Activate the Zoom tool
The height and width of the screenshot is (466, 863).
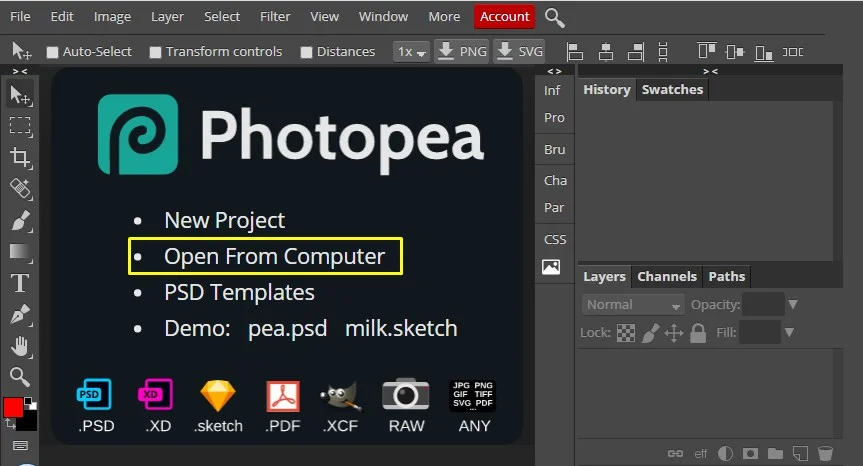(20, 377)
